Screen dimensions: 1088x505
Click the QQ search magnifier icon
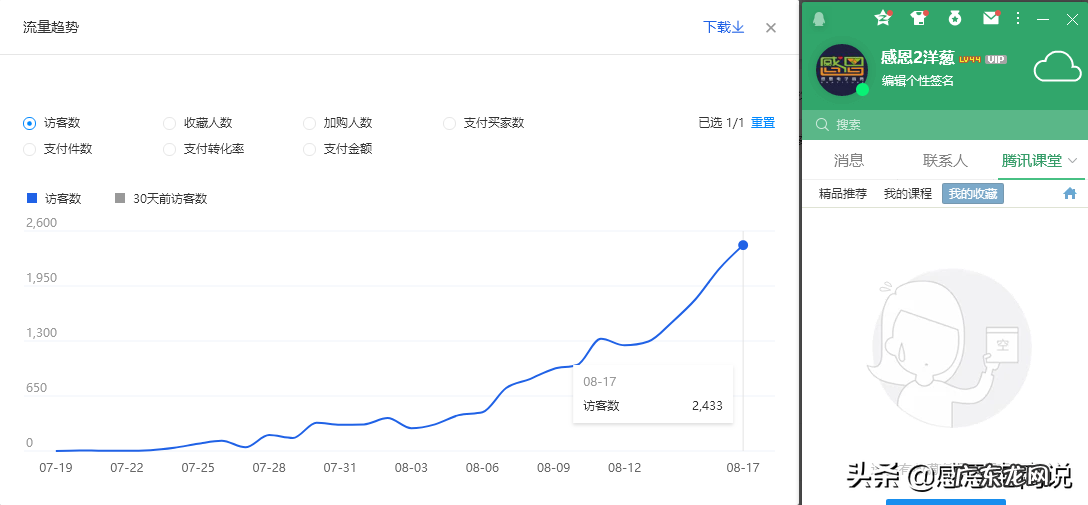click(x=822, y=125)
